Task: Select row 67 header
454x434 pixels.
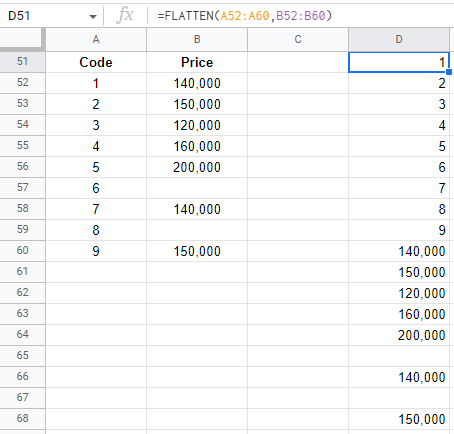Action: tap(22, 398)
